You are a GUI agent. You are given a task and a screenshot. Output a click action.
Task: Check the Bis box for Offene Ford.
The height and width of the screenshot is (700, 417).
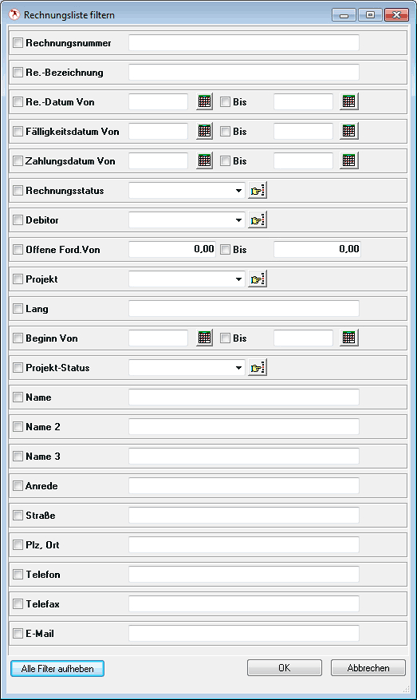pos(225,249)
